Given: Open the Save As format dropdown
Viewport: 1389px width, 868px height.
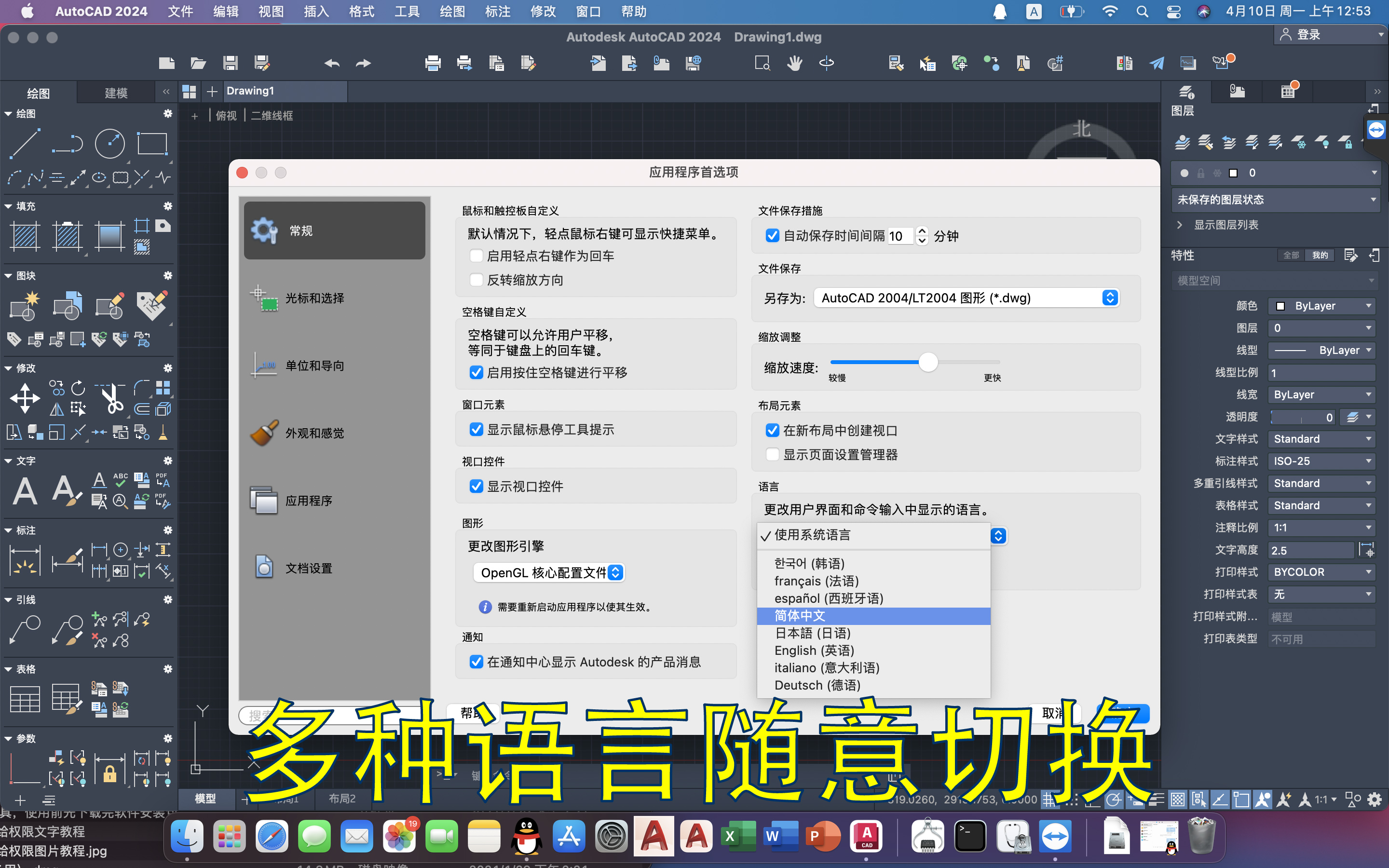Looking at the screenshot, I should (967, 298).
